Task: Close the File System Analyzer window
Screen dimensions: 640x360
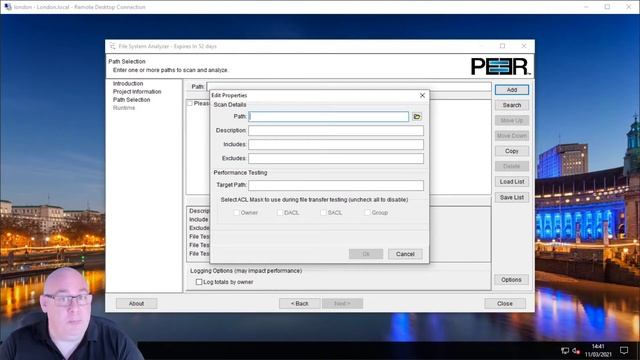Action: (524, 46)
